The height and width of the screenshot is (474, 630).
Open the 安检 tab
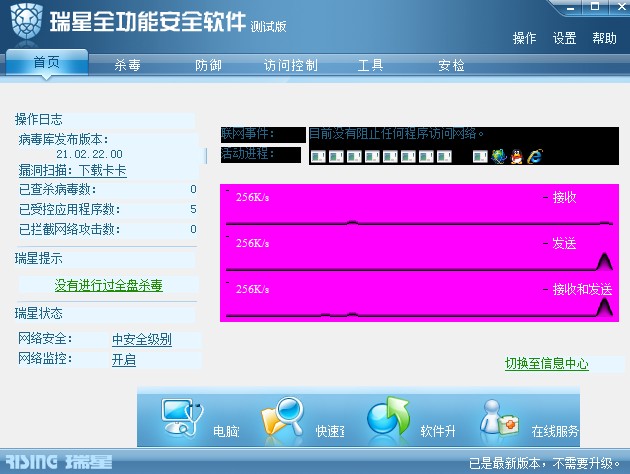click(451, 65)
